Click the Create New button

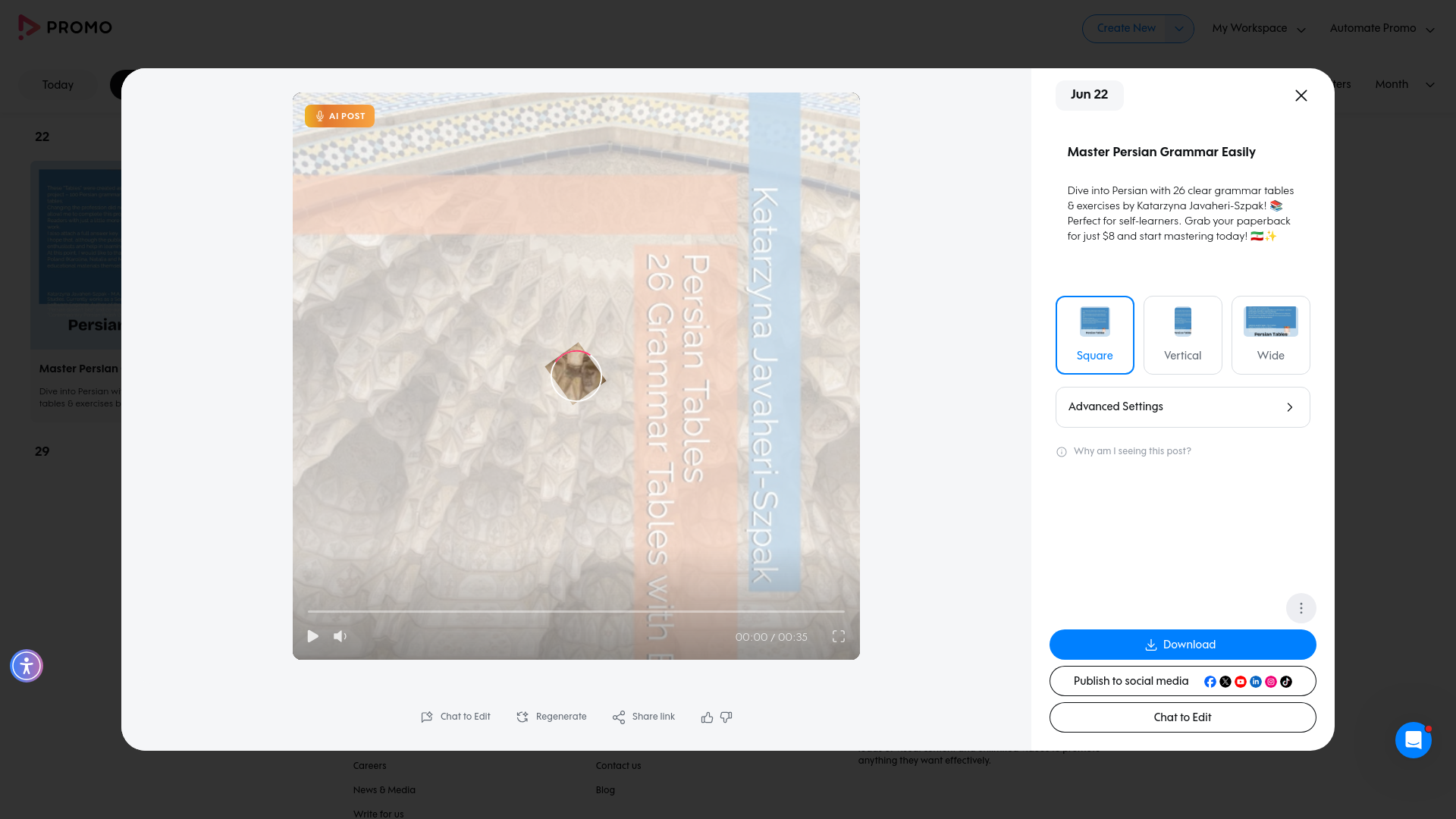coord(1126,29)
